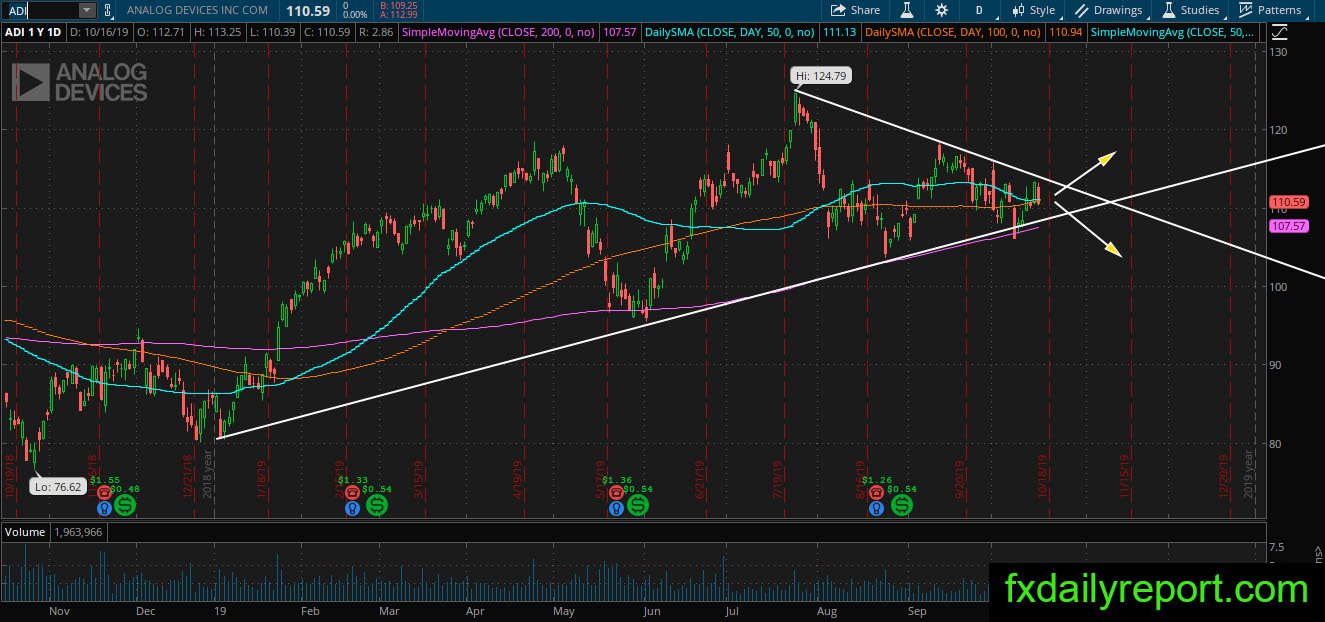Click the blue lightbulb icon near $1.26
1325x622 pixels.
coord(877,508)
